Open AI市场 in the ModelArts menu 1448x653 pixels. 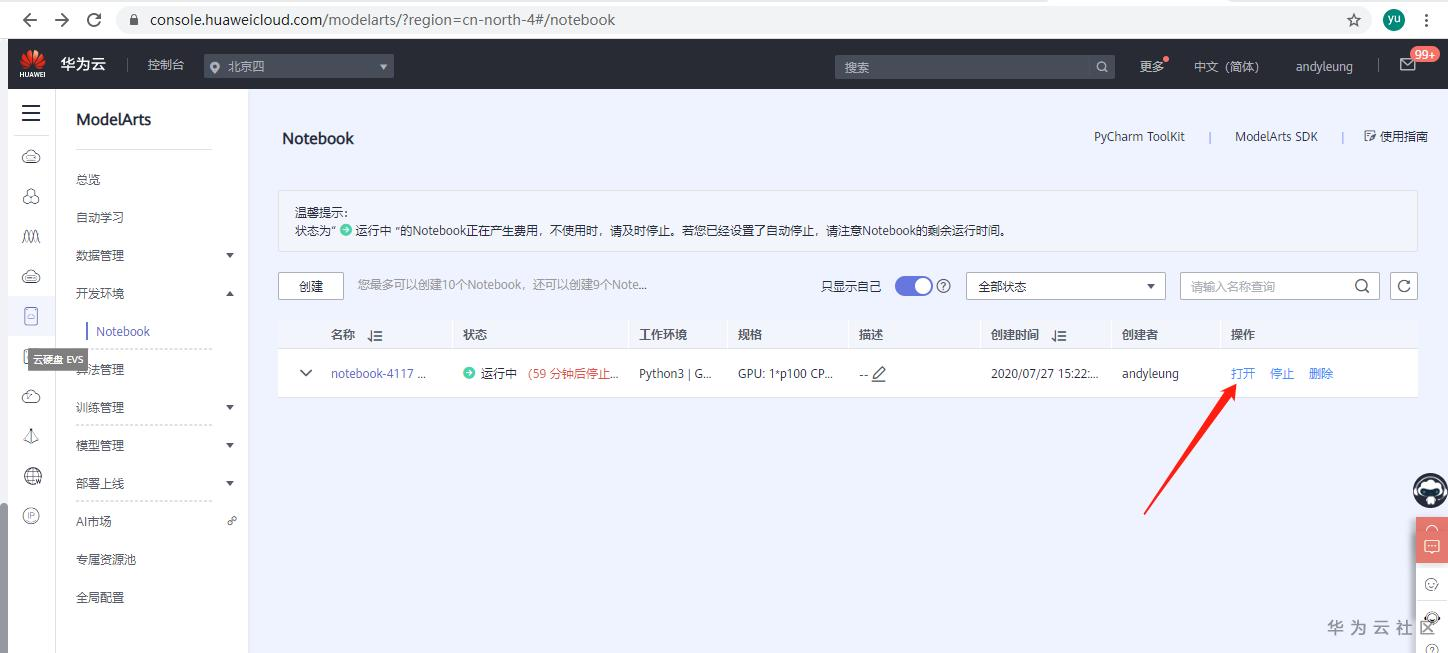tap(94, 521)
